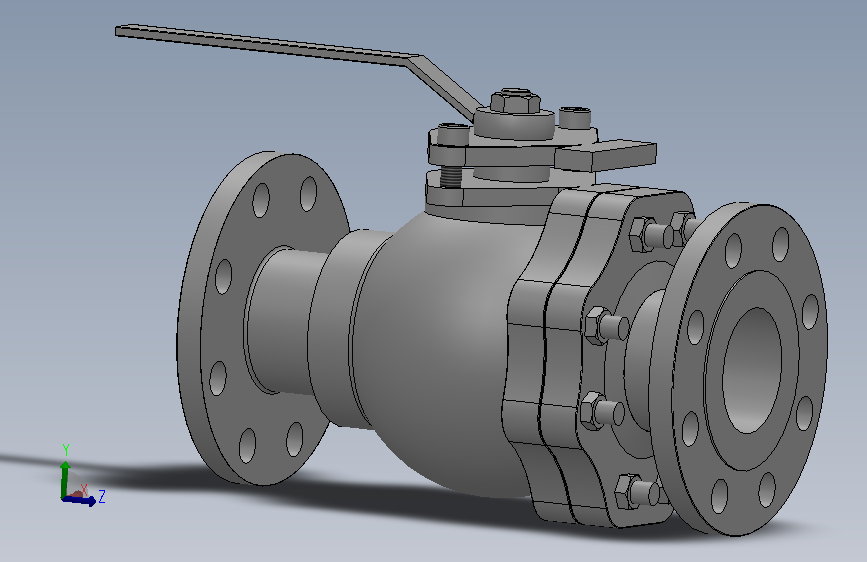Select the handle stop plate on the right
867x562 pixels.
pos(608,155)
